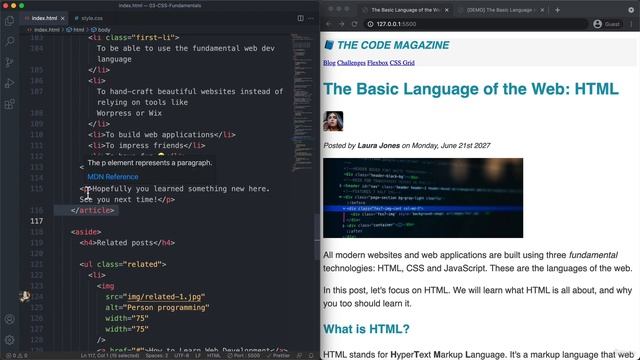The height and width of the screenshot is (360, 640).
Task: Open a new browser tab
Action: tap(557, 10)
